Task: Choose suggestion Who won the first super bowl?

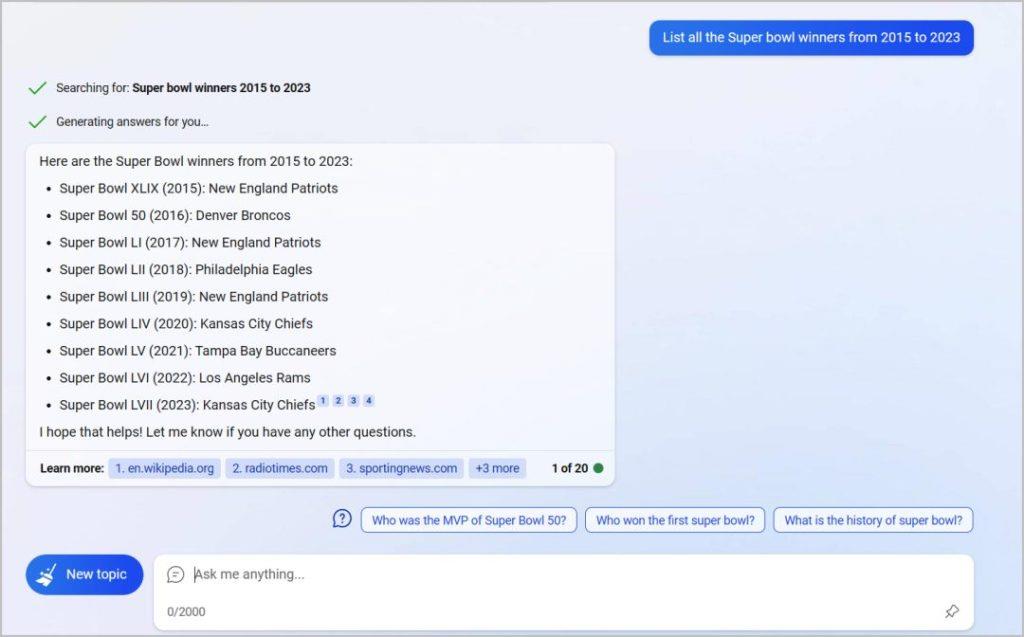Action: (675, 520)
